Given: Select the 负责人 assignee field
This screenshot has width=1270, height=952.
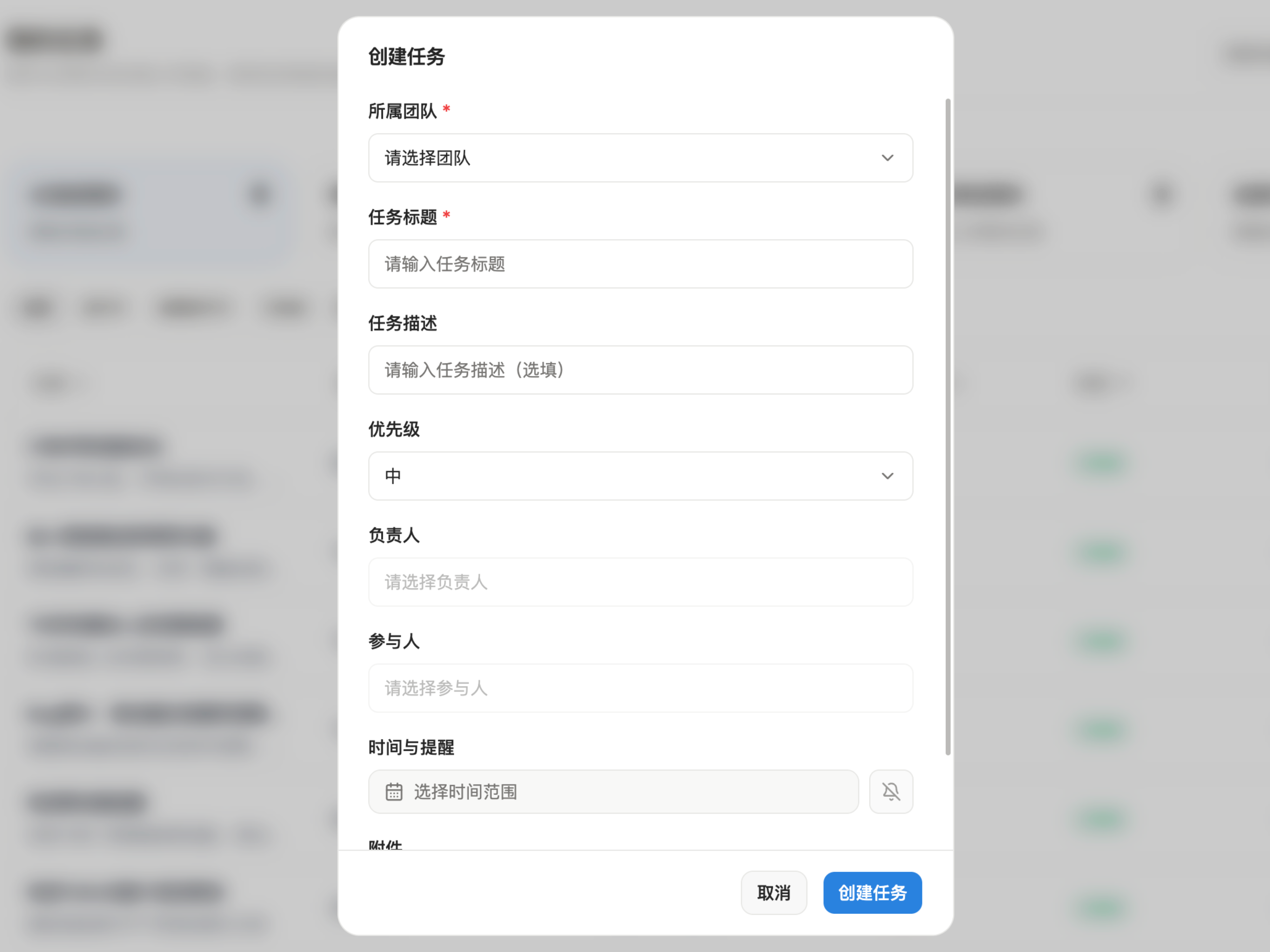Looking at the screenshot, I should (640, 582).
